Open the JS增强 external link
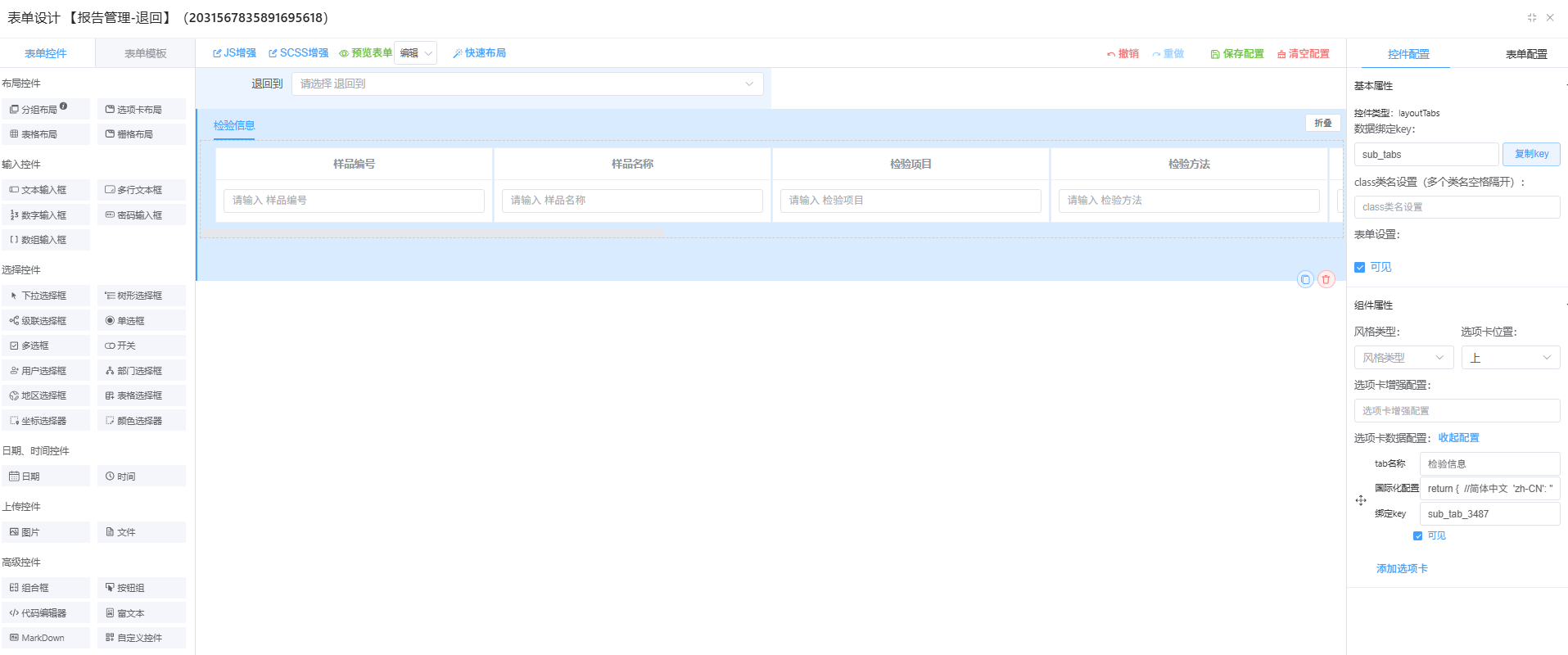 click(x=234, y=53)
